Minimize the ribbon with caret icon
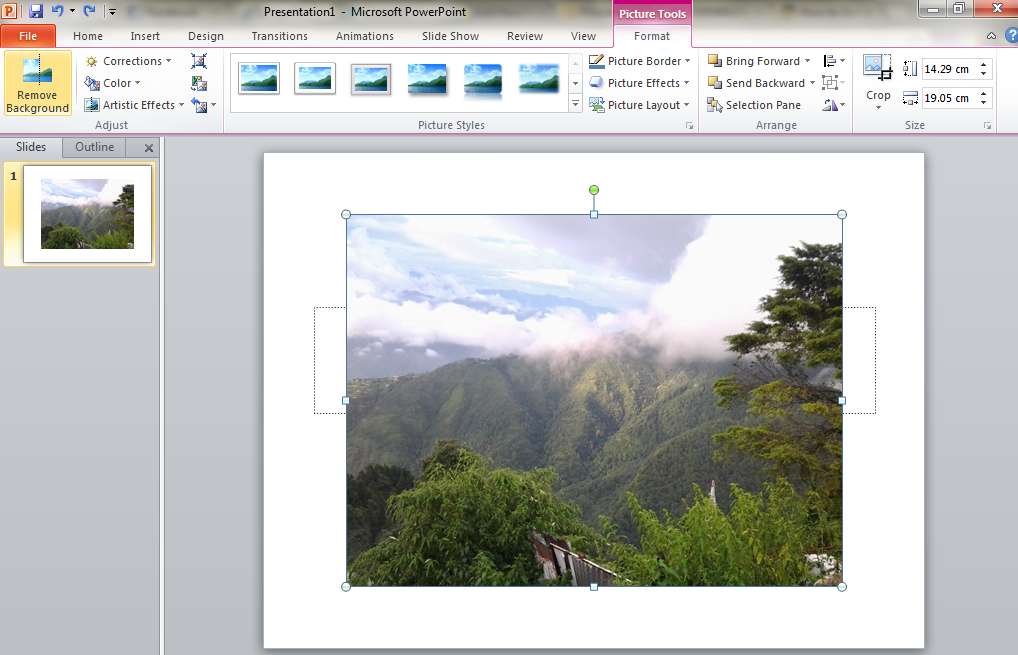This screenshot has height=655, width=1018. pos(991,36)
